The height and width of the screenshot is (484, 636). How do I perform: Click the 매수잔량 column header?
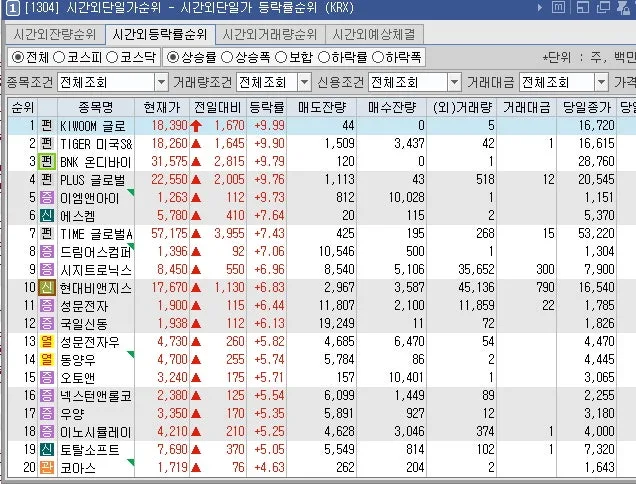(392, 108)
